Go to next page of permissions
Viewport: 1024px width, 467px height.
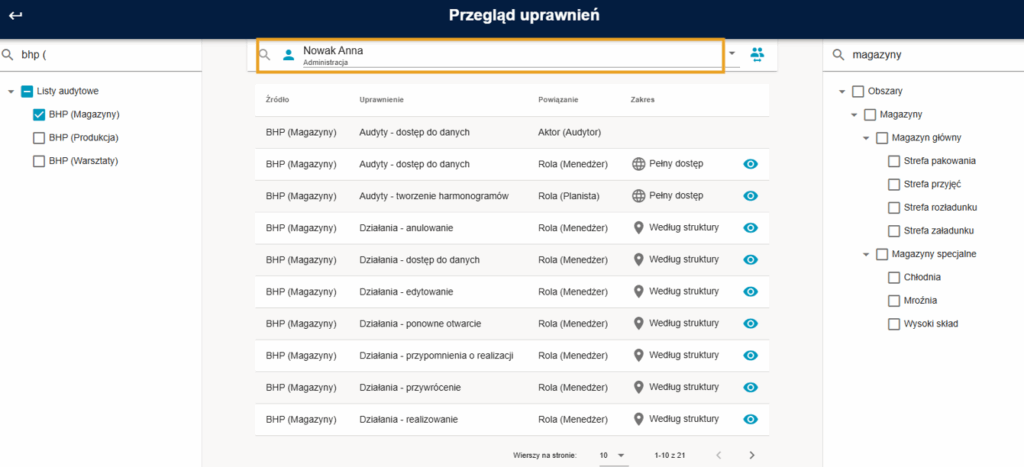752,455
